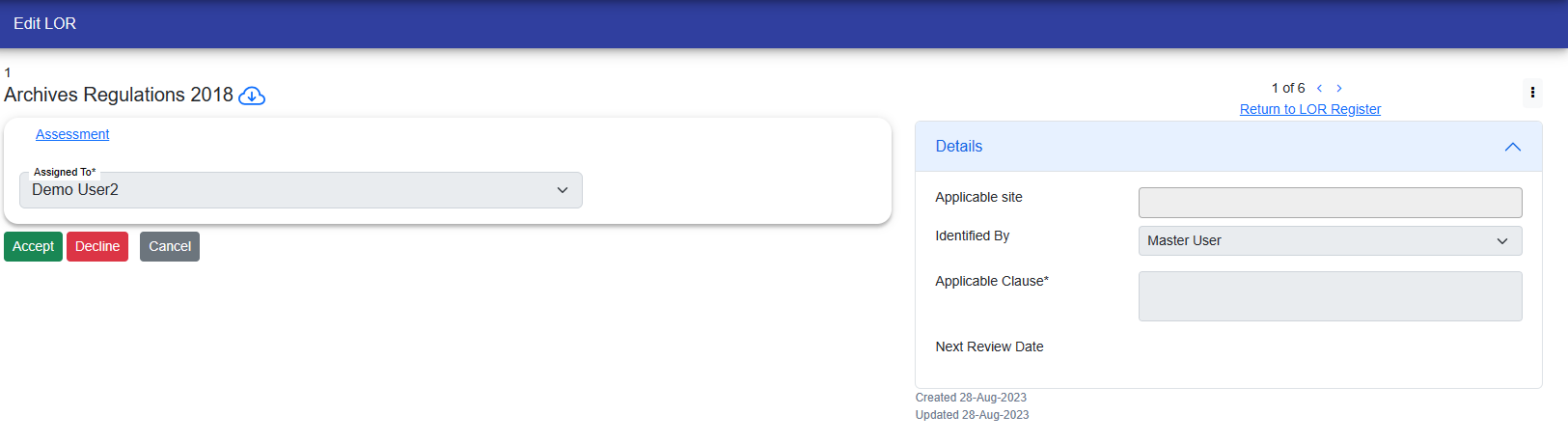Click the Created 28-Aug-2023 timestamp
The width and height of the screenshot is (1568, 443).
pyautogui.click(x=971, y=398)
